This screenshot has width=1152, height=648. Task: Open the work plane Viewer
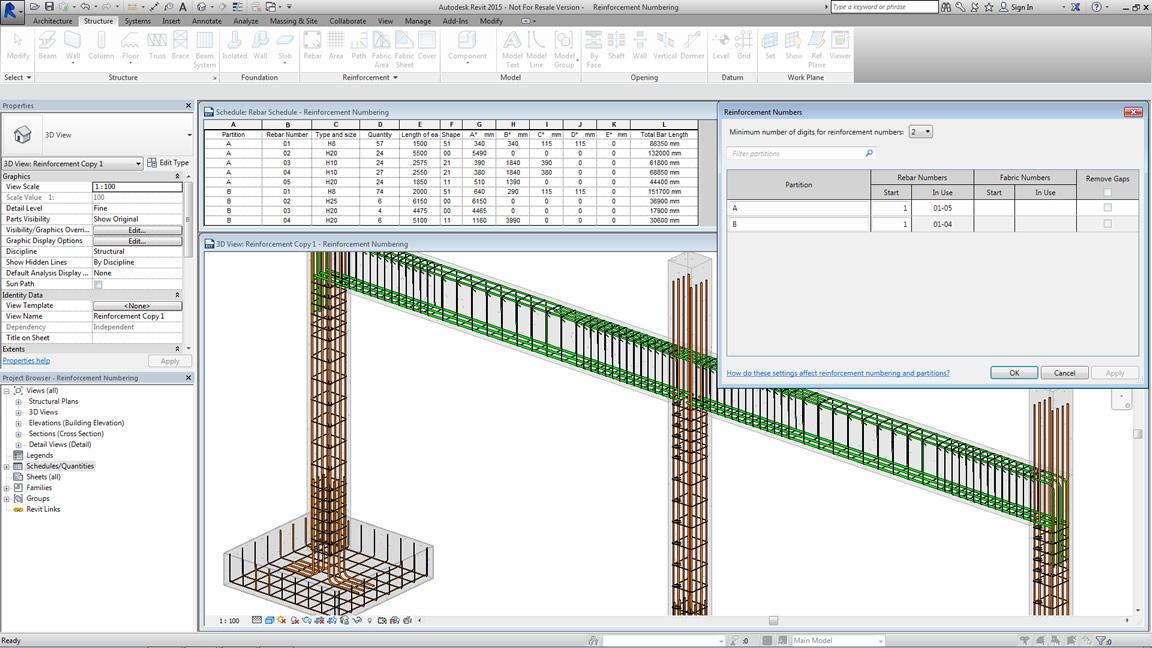pos(840,46)
